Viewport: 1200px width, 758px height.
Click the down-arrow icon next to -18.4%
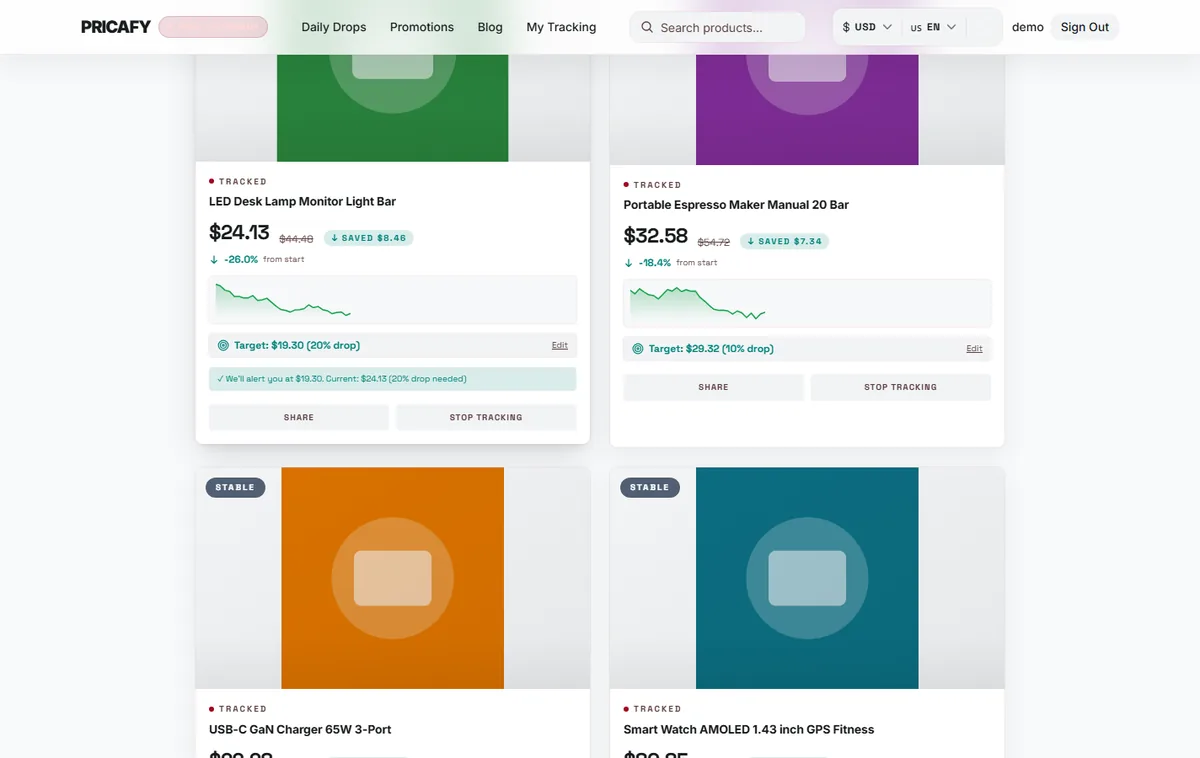[x=628, y=263]
